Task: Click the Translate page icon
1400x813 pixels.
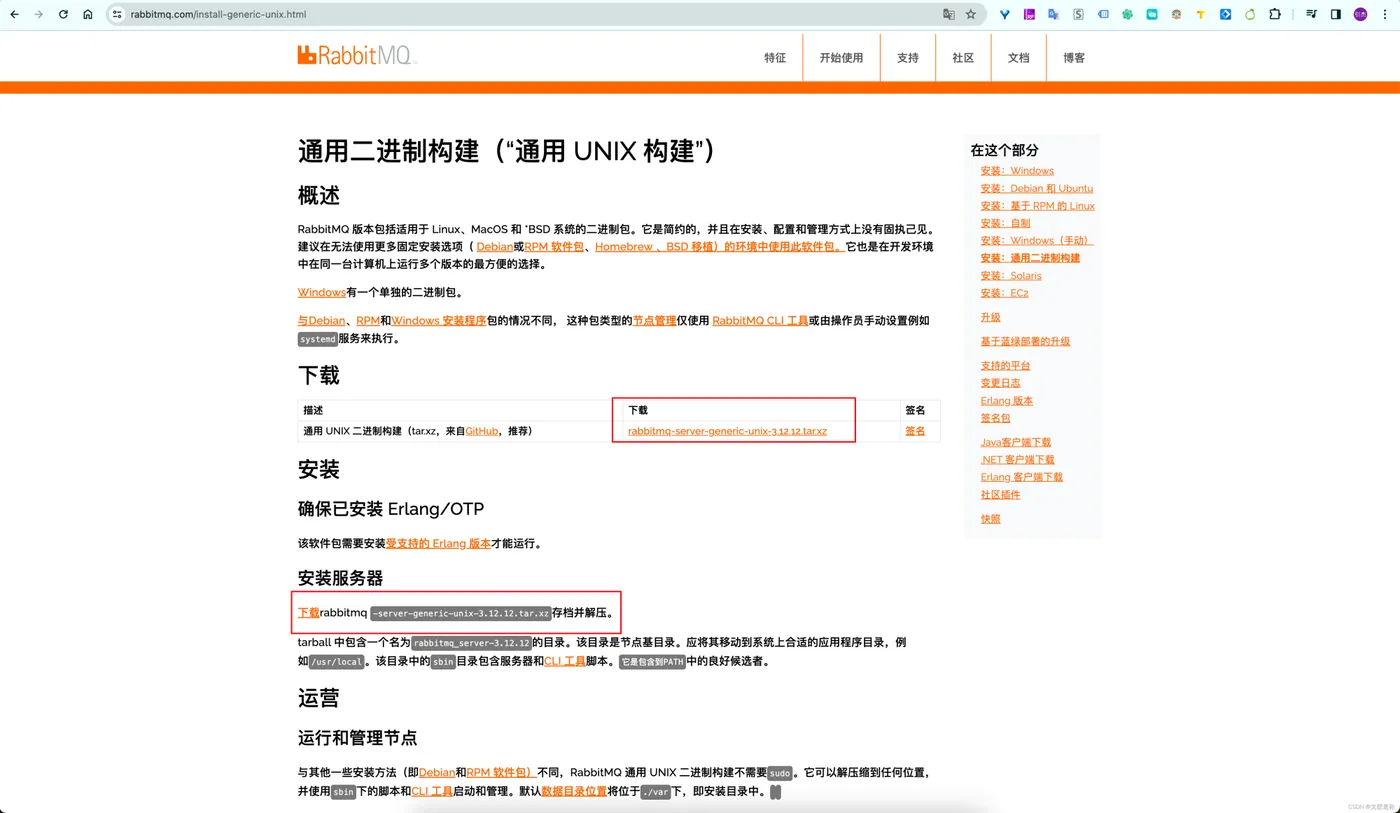Action: tap(949, 14)
